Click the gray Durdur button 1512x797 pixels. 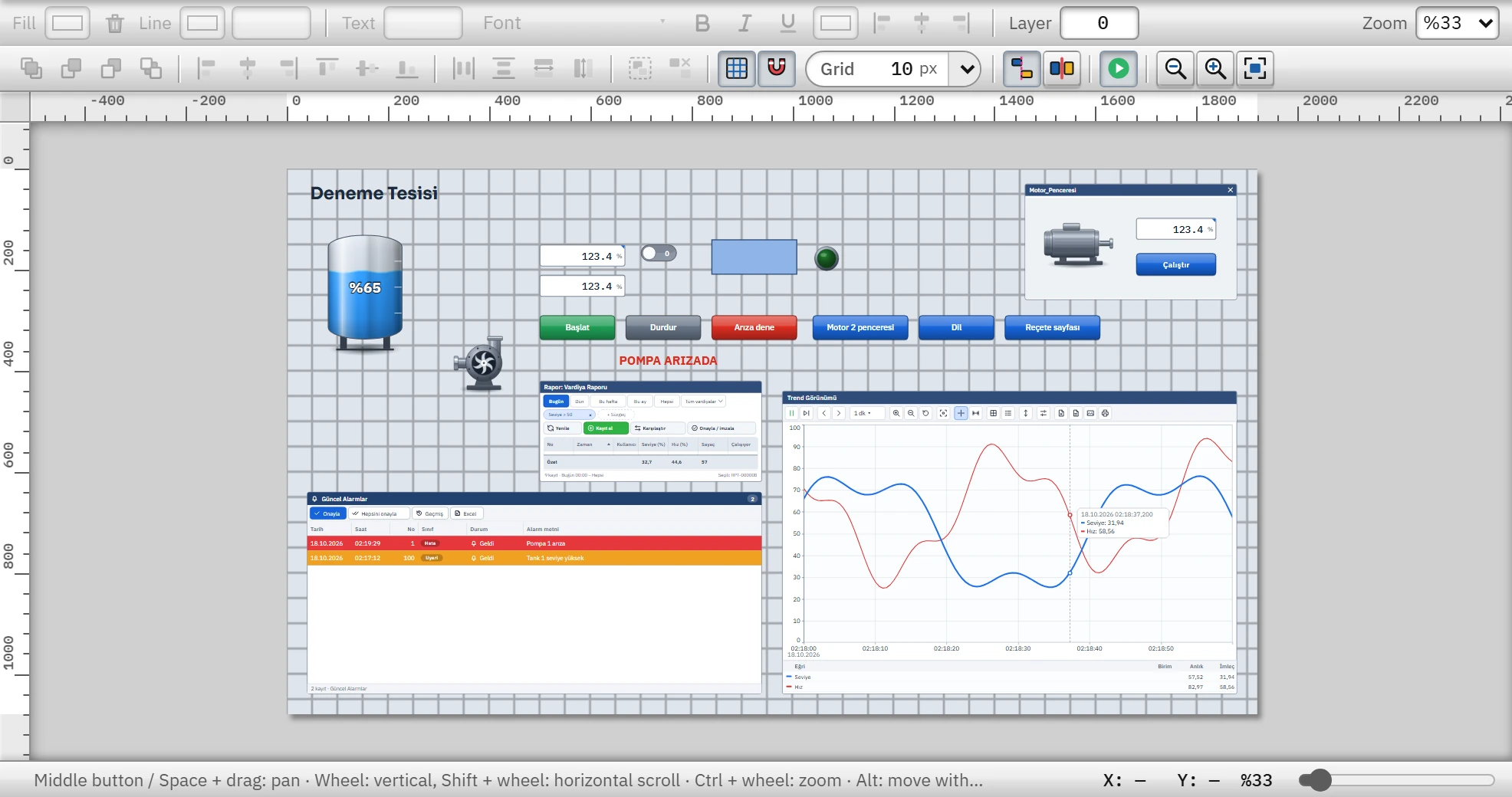click(663, 327)
